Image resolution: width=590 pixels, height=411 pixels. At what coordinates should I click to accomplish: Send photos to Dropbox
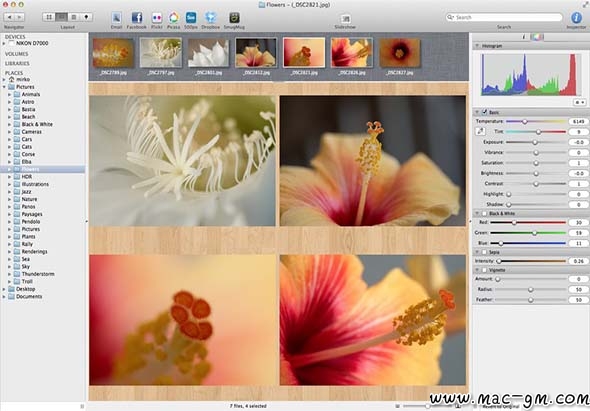(210, 18)
